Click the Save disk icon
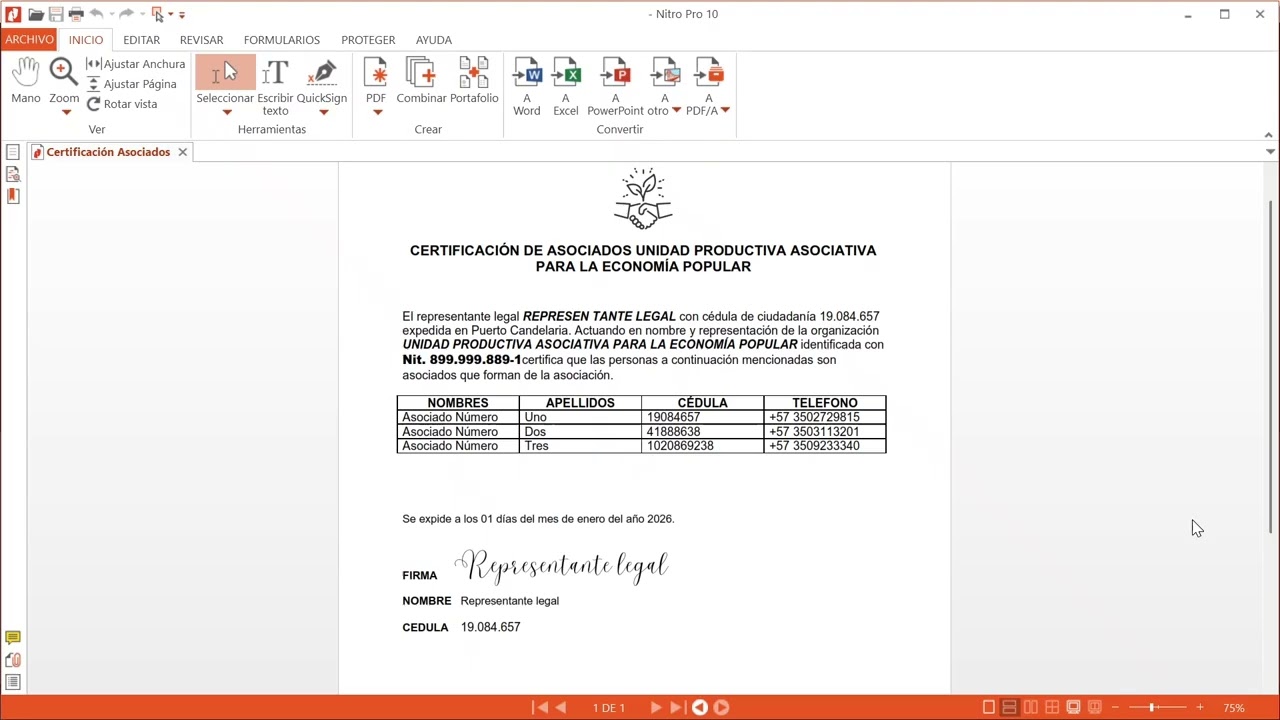The height and width of the screenshot is (720, 1280). click(56, 14)
